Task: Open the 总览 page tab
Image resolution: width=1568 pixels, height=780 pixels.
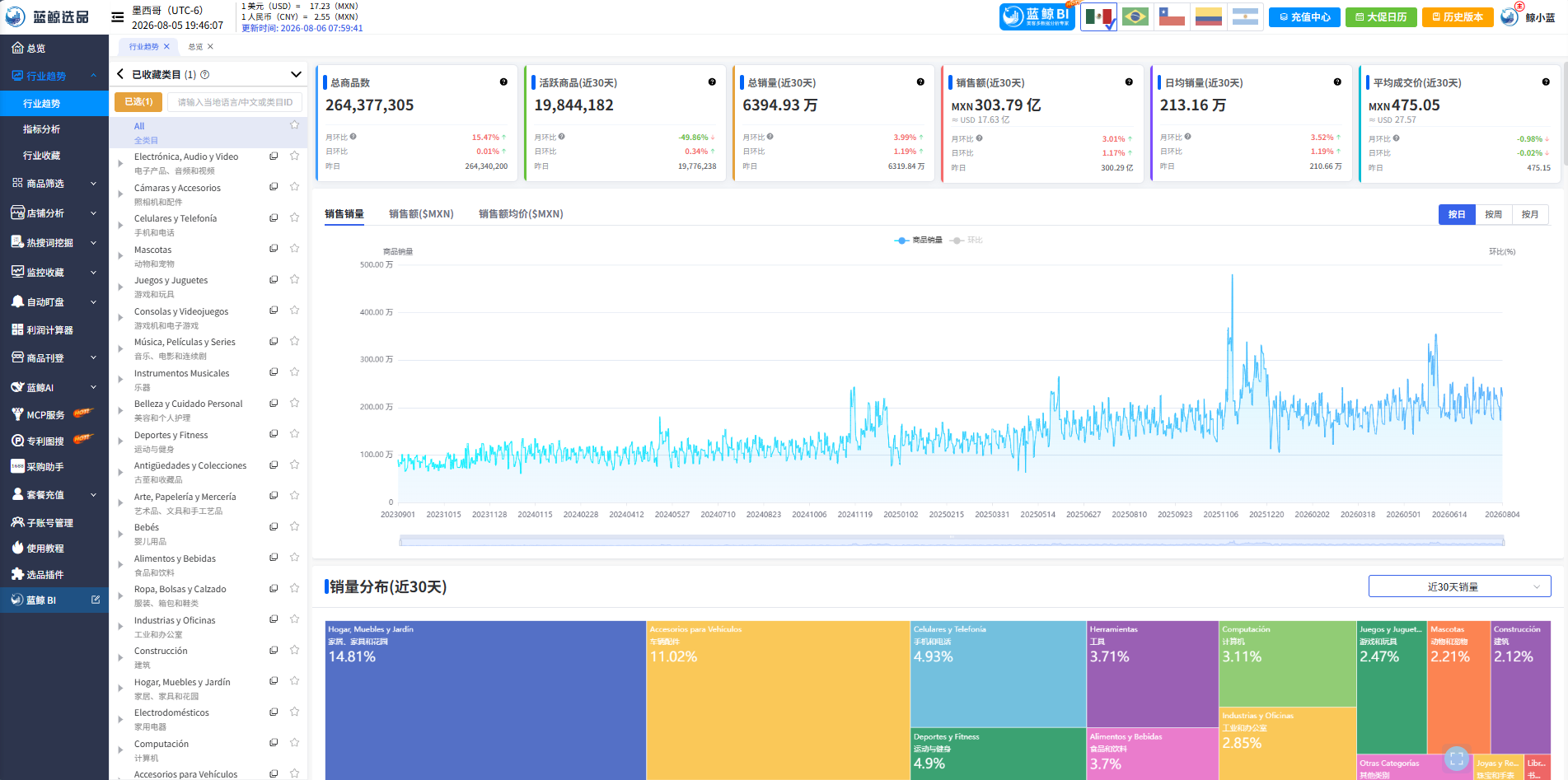Action: click(195, 47)
